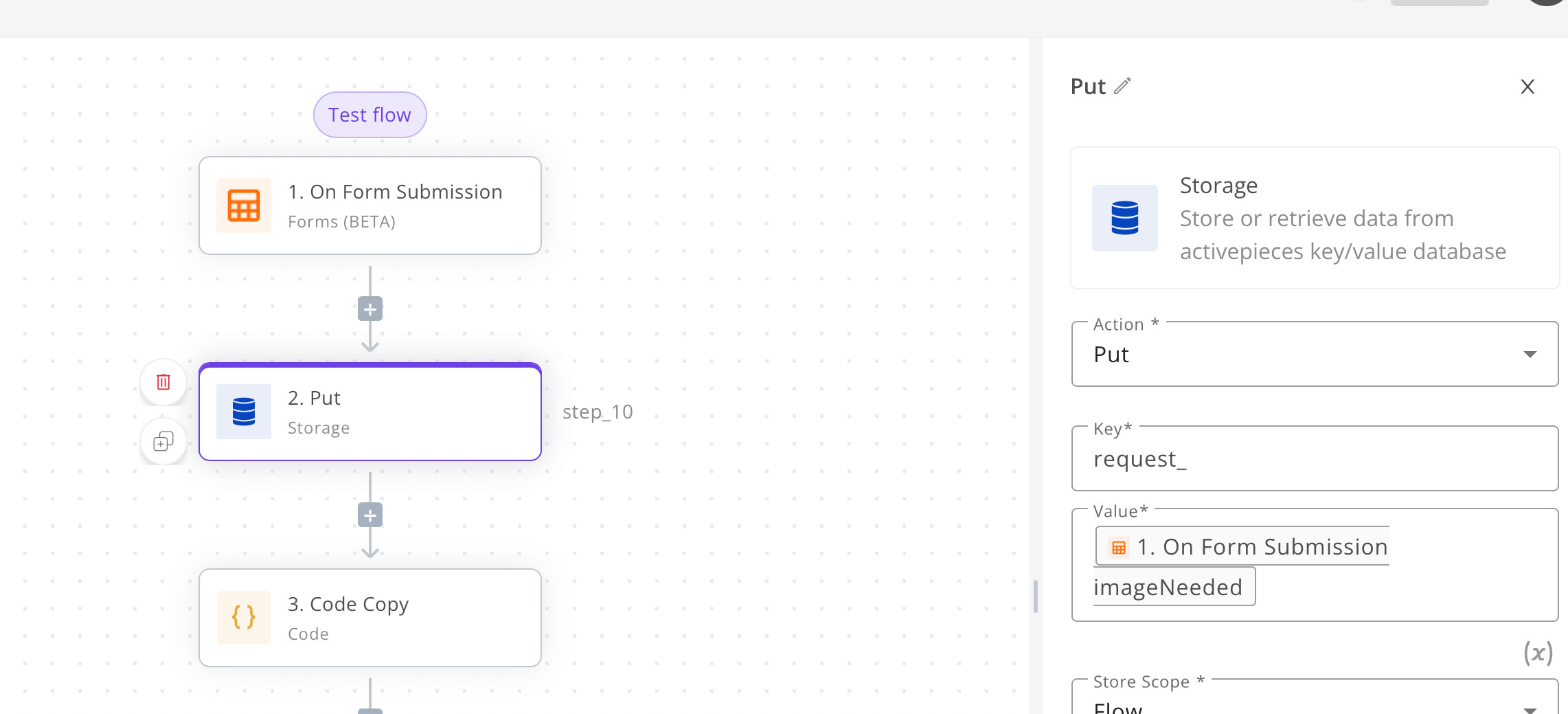Rename step using pencil edit icon
Image resolution: width=1568 pixels, height=714 pixels.
(1122, 86)
